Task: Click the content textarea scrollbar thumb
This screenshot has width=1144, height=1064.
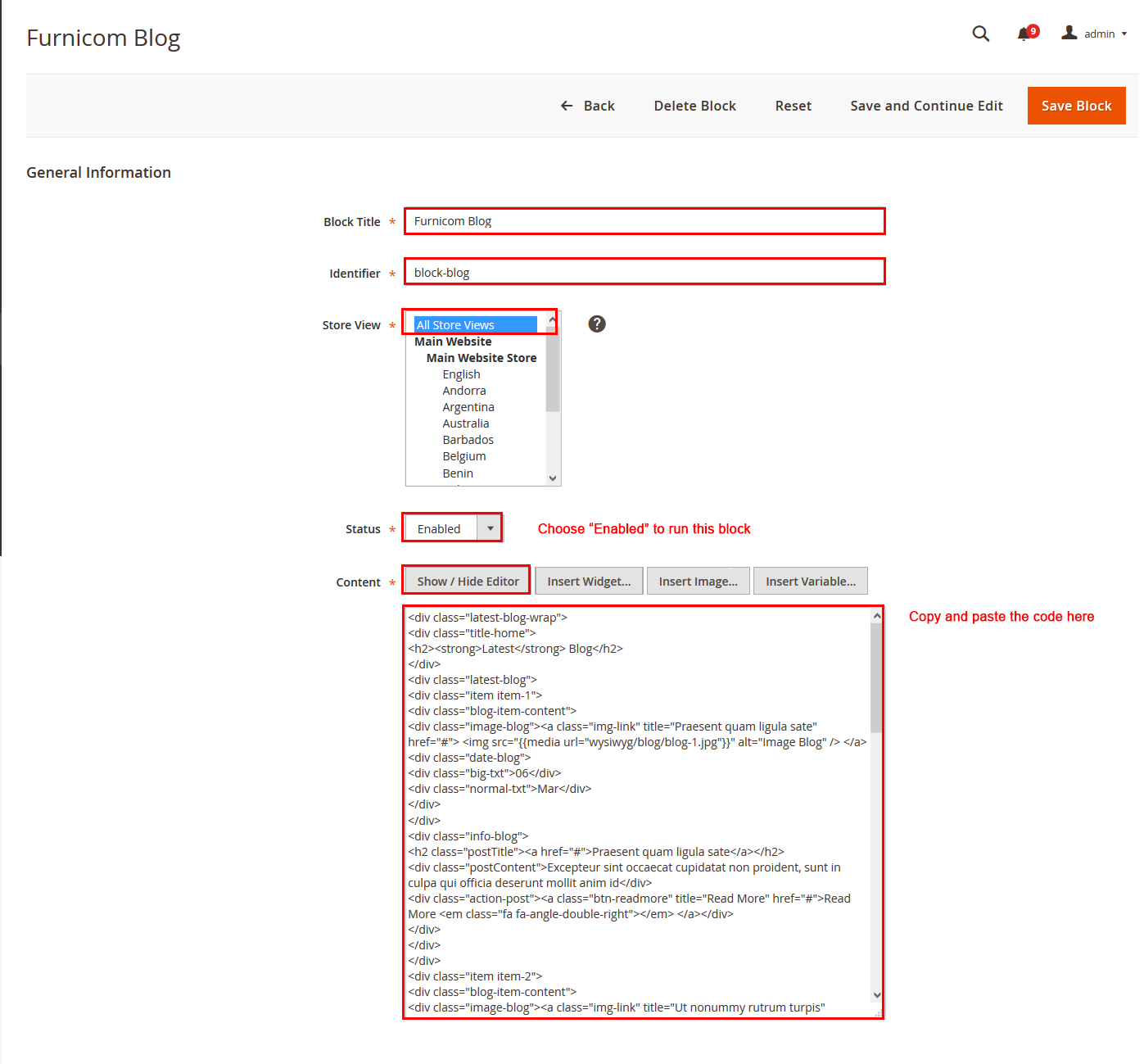Action: pos(876,678)
